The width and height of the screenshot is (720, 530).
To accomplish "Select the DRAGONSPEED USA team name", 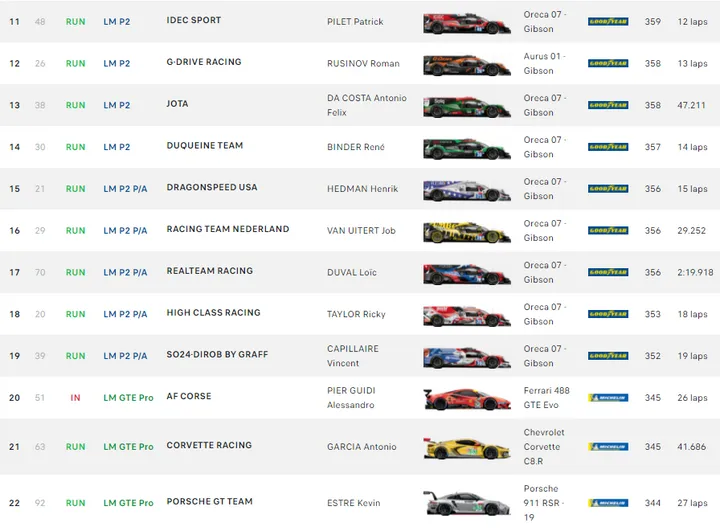I will coord(212,187).
